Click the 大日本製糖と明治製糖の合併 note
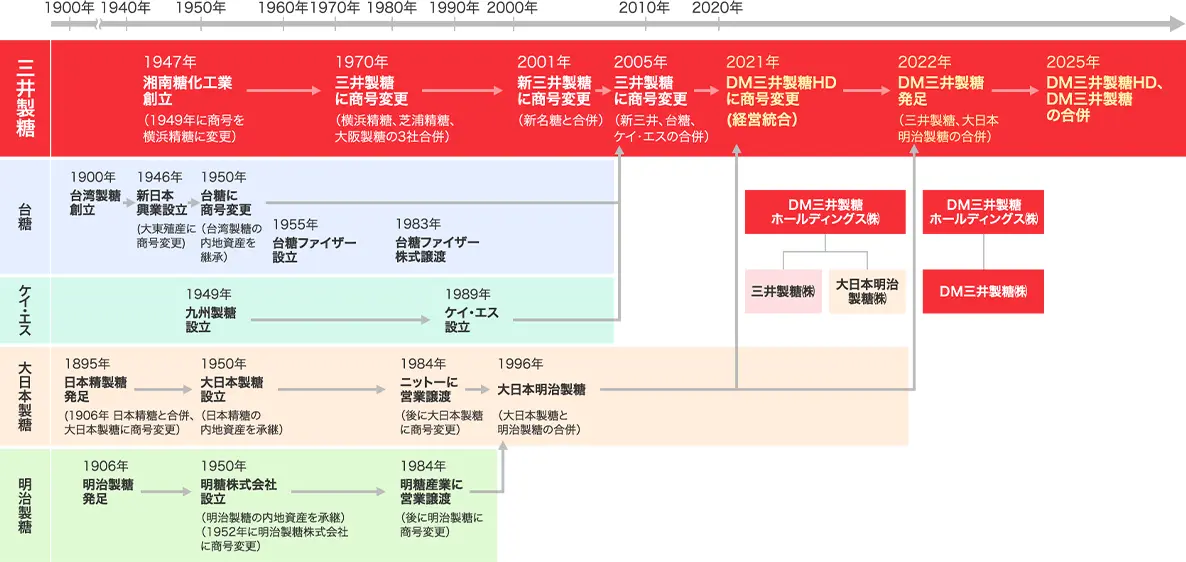Screen dimensions: 1186x562 click(x=539, y=423)
